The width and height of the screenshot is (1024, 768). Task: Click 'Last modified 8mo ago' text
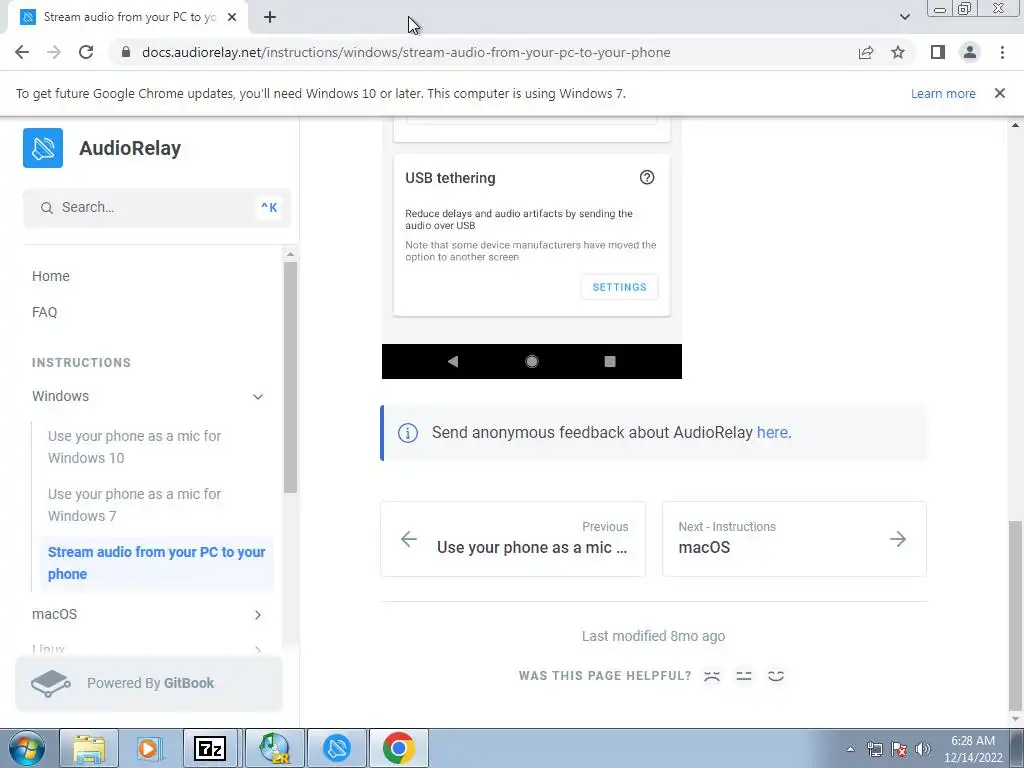(x=654, y=636)
